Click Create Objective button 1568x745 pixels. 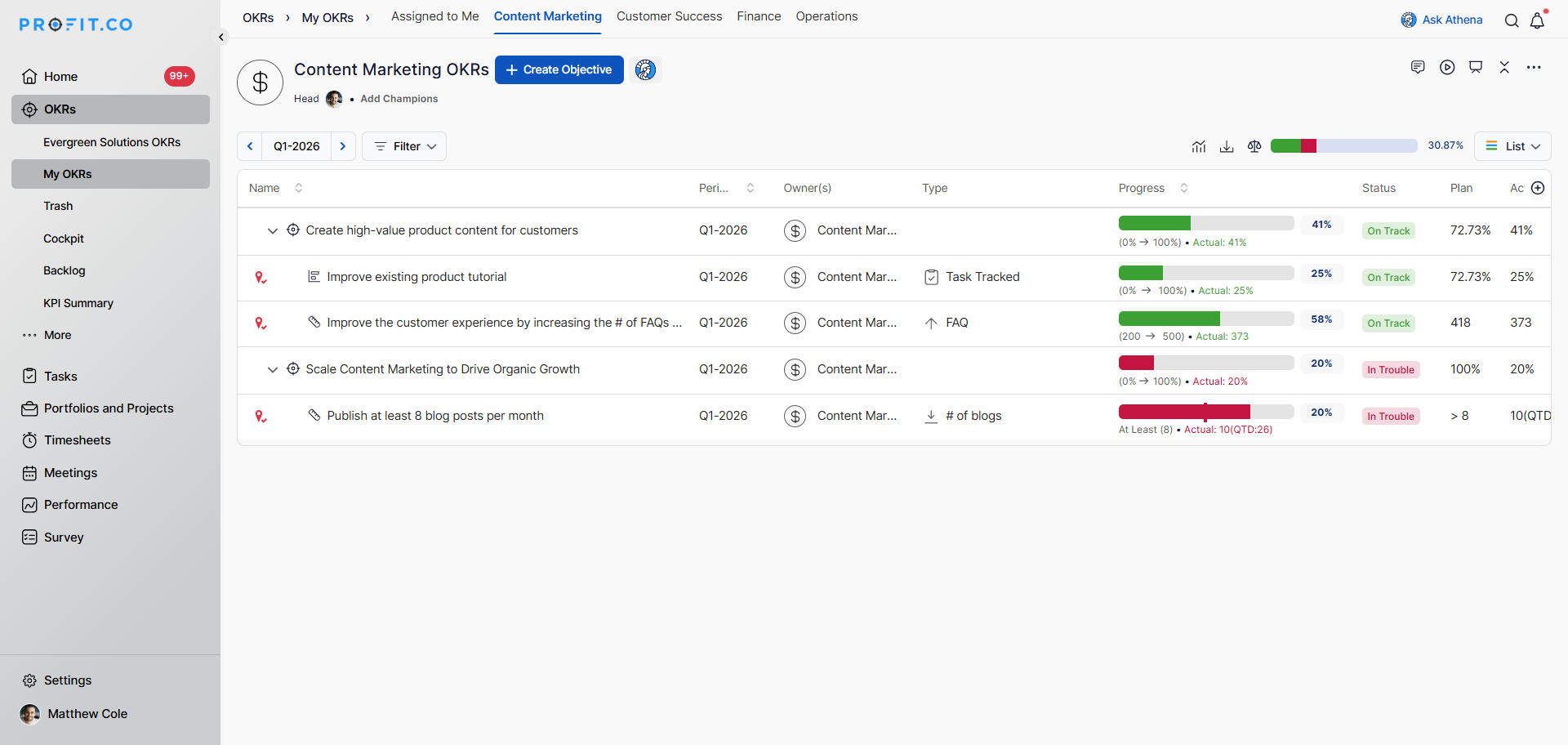point(559,70)
